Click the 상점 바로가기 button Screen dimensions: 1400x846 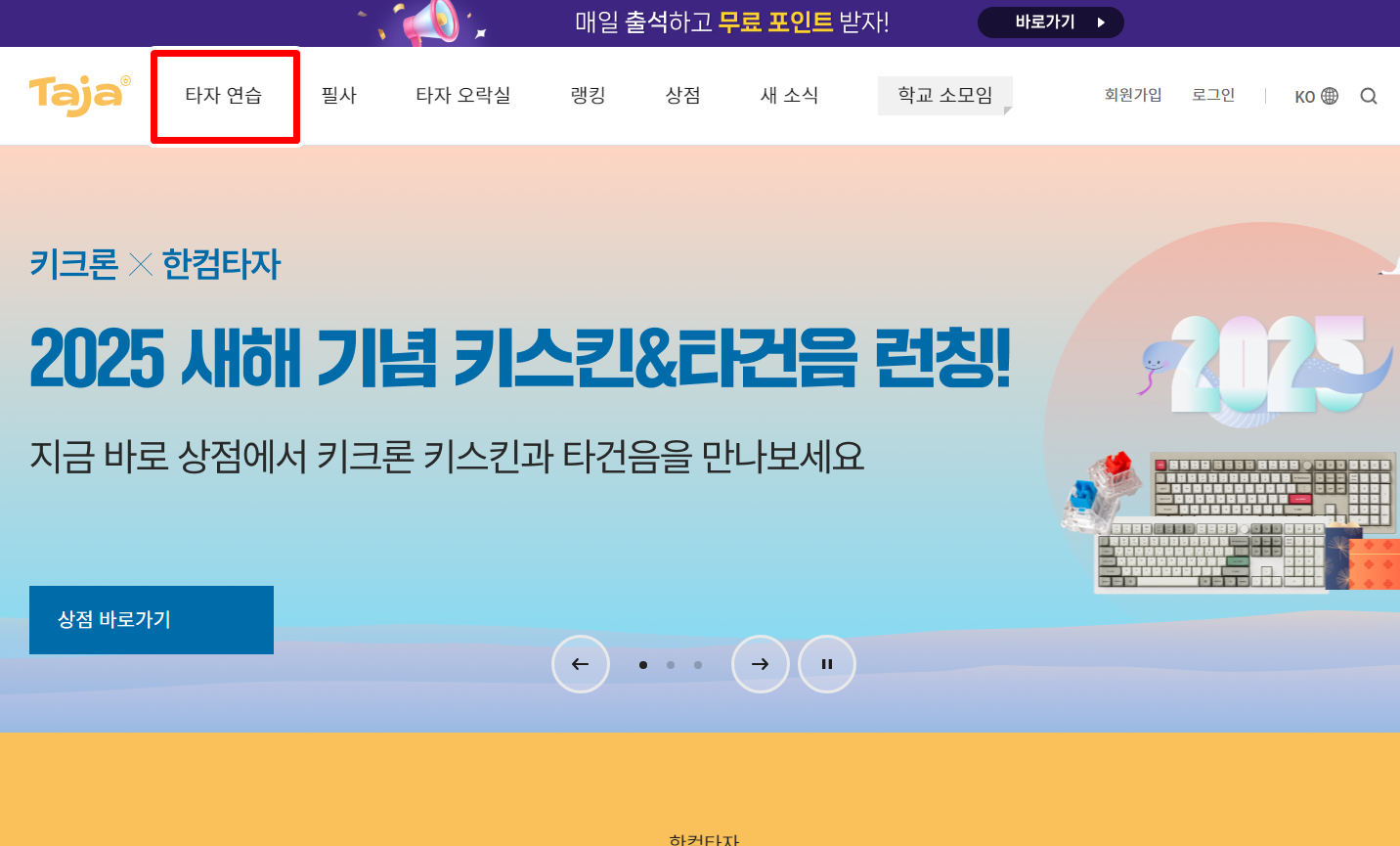coord(152,620)
